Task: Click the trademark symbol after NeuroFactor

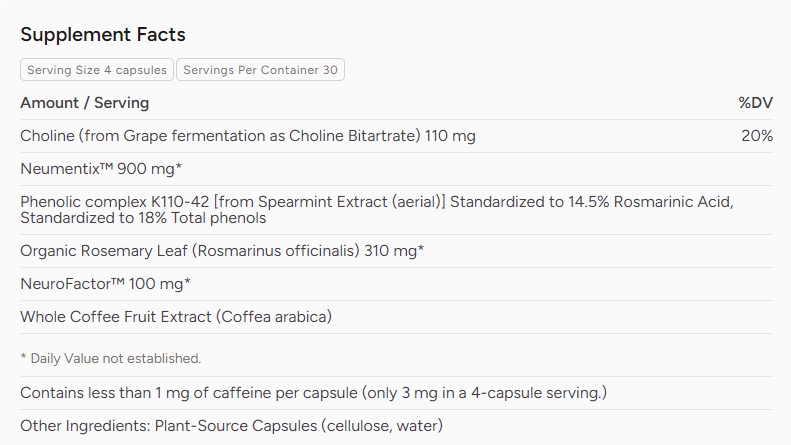Action: pyautogui.click(x=117, y=281)
